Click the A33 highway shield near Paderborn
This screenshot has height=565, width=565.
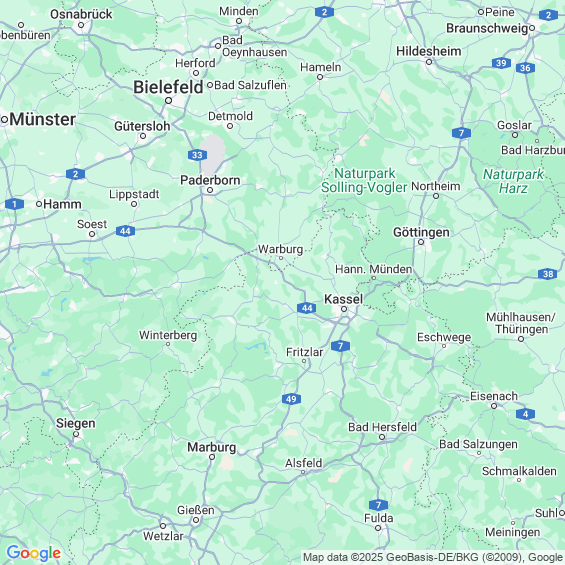(x=197, y=155)
